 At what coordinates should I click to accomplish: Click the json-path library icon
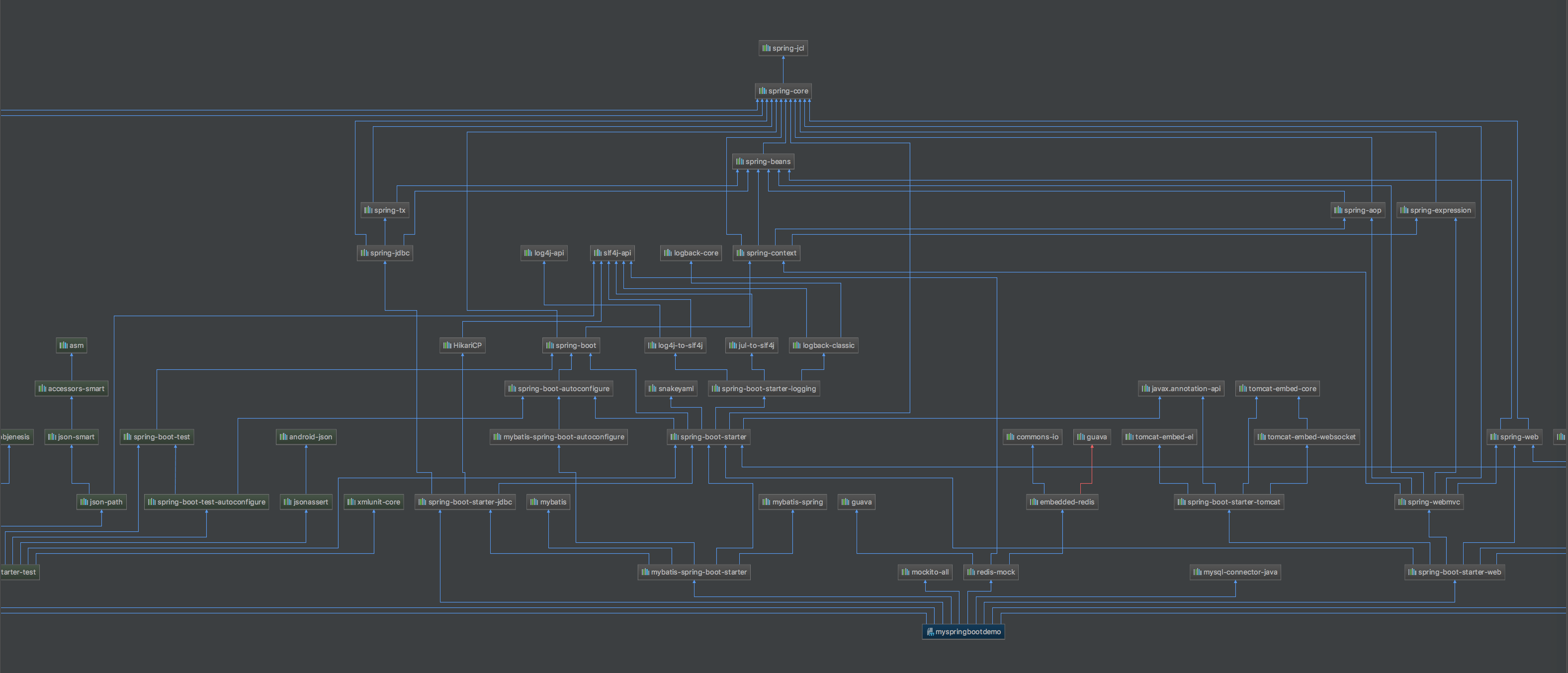pos(84,502)
